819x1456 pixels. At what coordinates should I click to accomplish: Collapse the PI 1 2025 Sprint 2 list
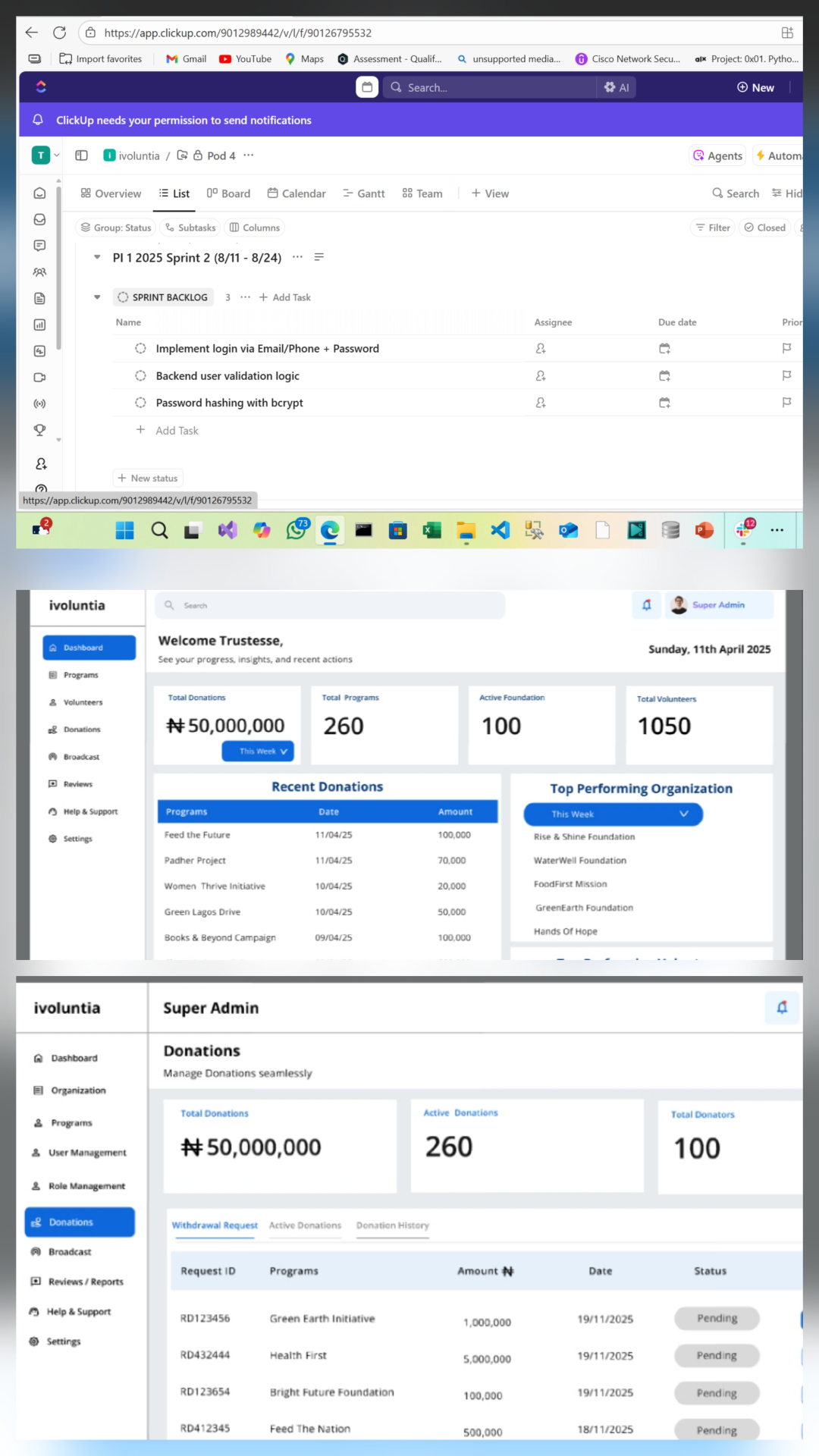tap(97, 257)
